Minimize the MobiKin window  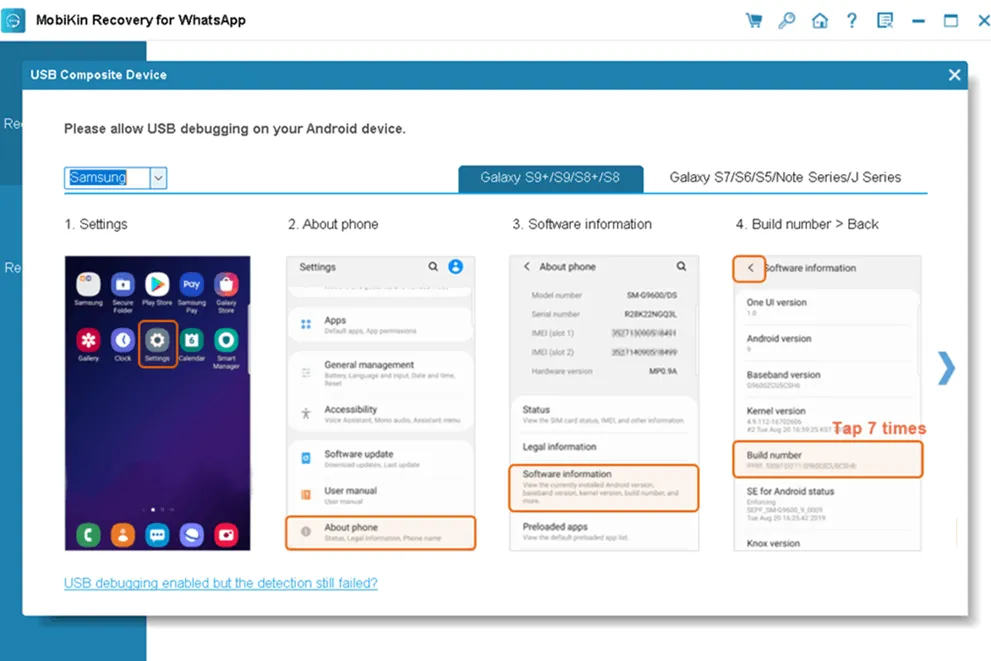[919, 20]
